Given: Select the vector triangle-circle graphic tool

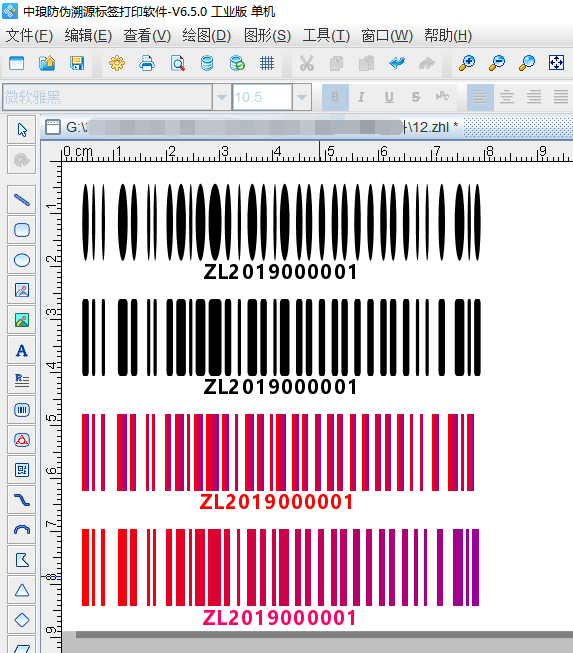Looking at the screenshot, I should click(x=22, y=440).
